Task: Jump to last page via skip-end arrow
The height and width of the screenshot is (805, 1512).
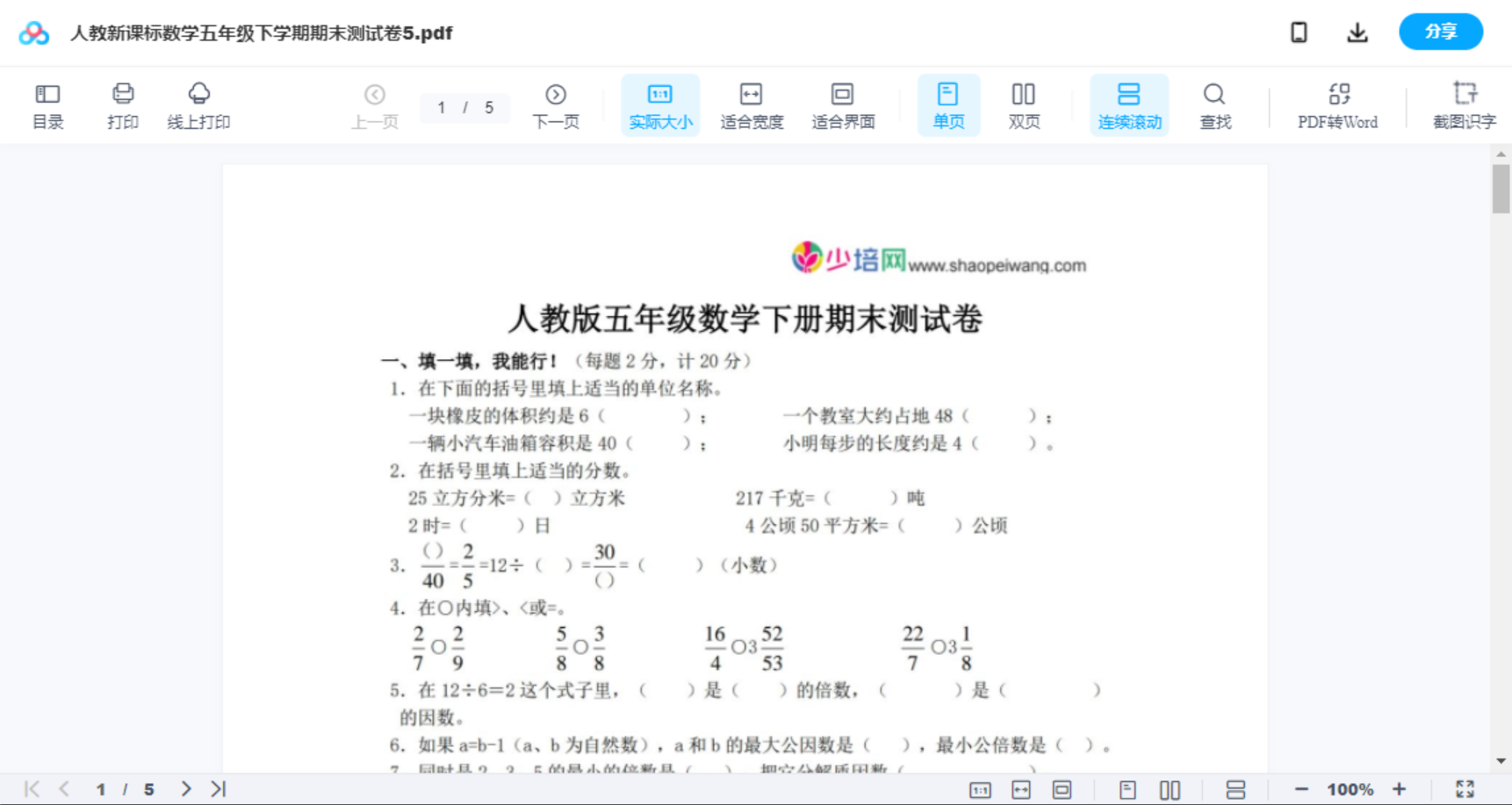Action: pyautogui.click(x=216, y=788)
